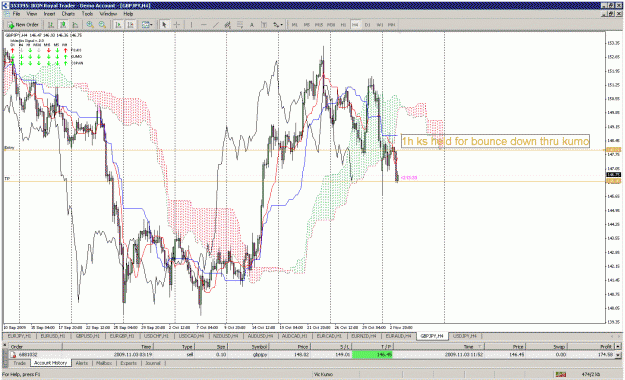Click the connection status bars icon

pos(561,374)
